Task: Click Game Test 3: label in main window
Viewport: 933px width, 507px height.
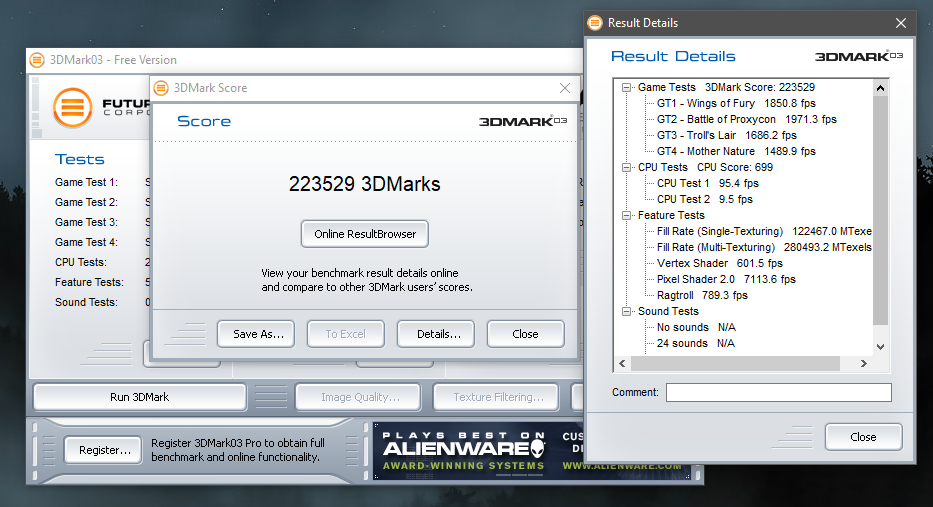Action: pyautogui.click(x=86, y=223)
